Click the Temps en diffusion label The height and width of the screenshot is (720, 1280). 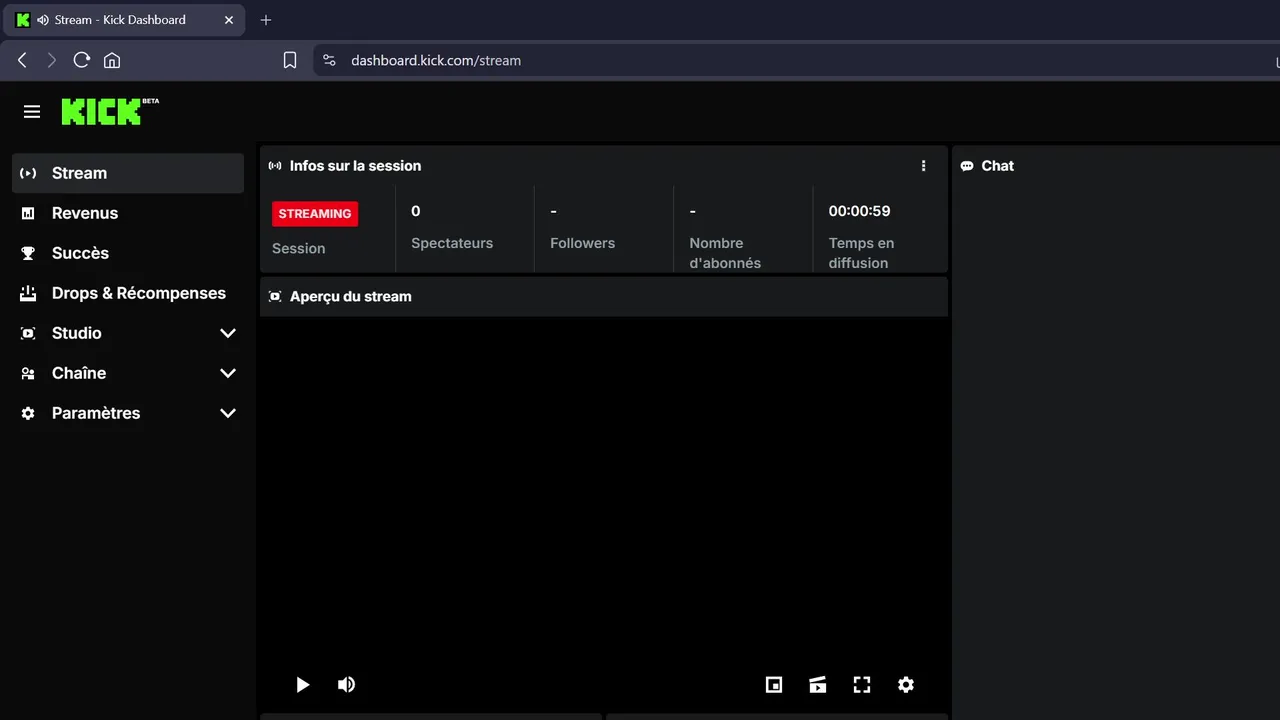(x=861, y=253)
